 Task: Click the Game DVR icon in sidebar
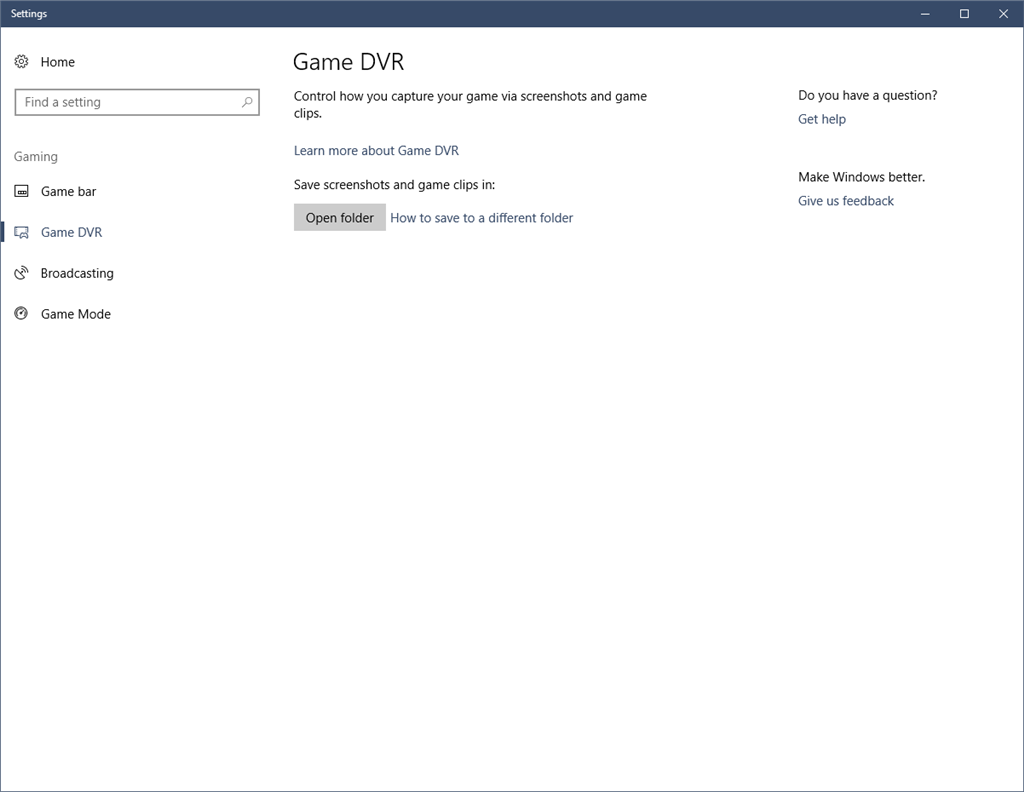pos(22,232)
